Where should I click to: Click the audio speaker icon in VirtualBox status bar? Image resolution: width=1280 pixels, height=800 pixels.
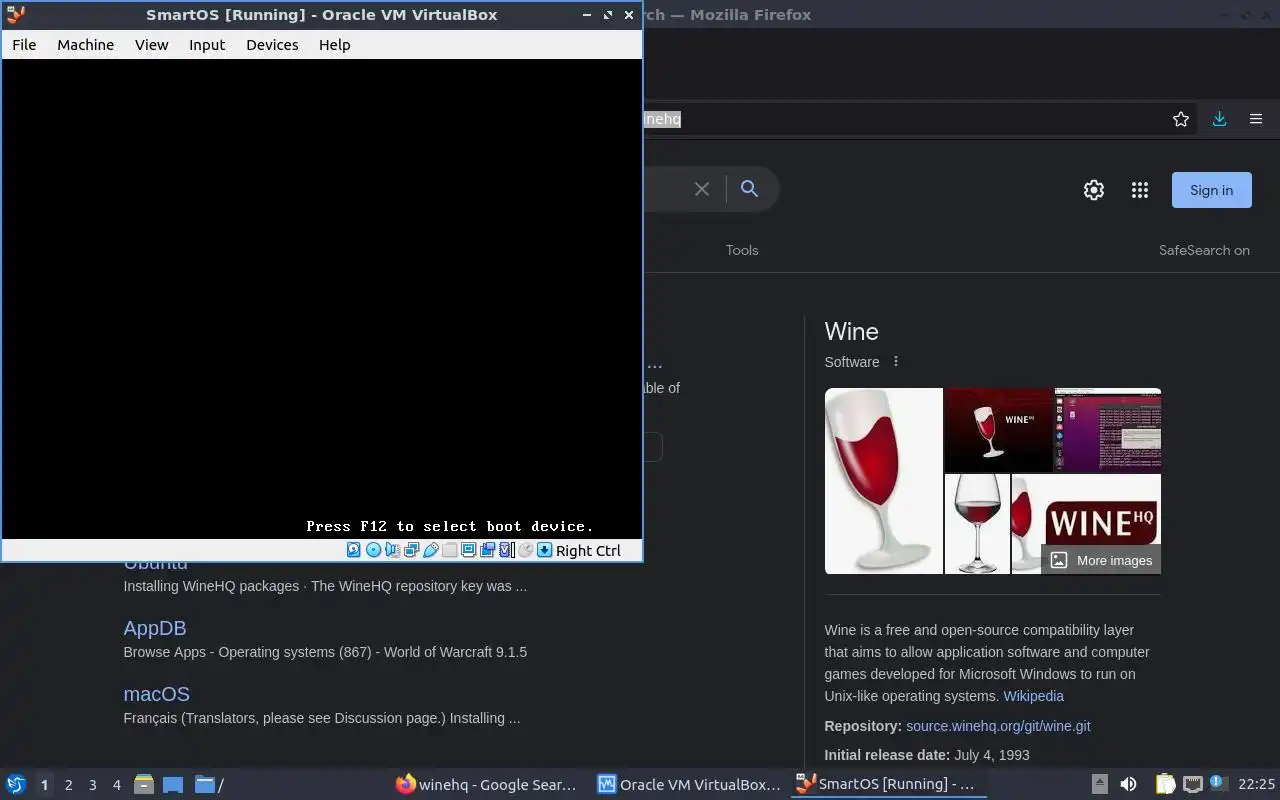tap(392, 550)
